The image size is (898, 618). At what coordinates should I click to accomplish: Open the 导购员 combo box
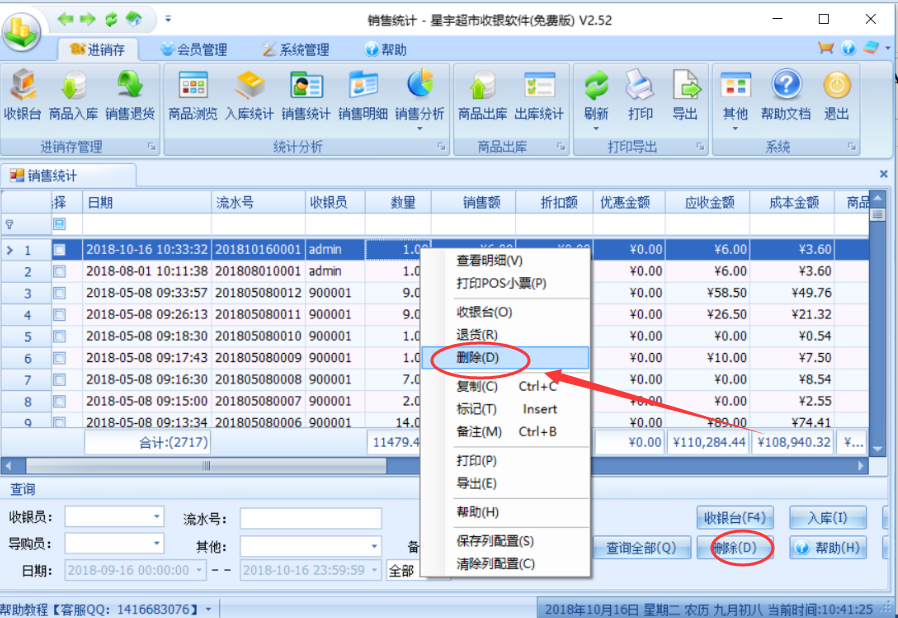[156, 544]
